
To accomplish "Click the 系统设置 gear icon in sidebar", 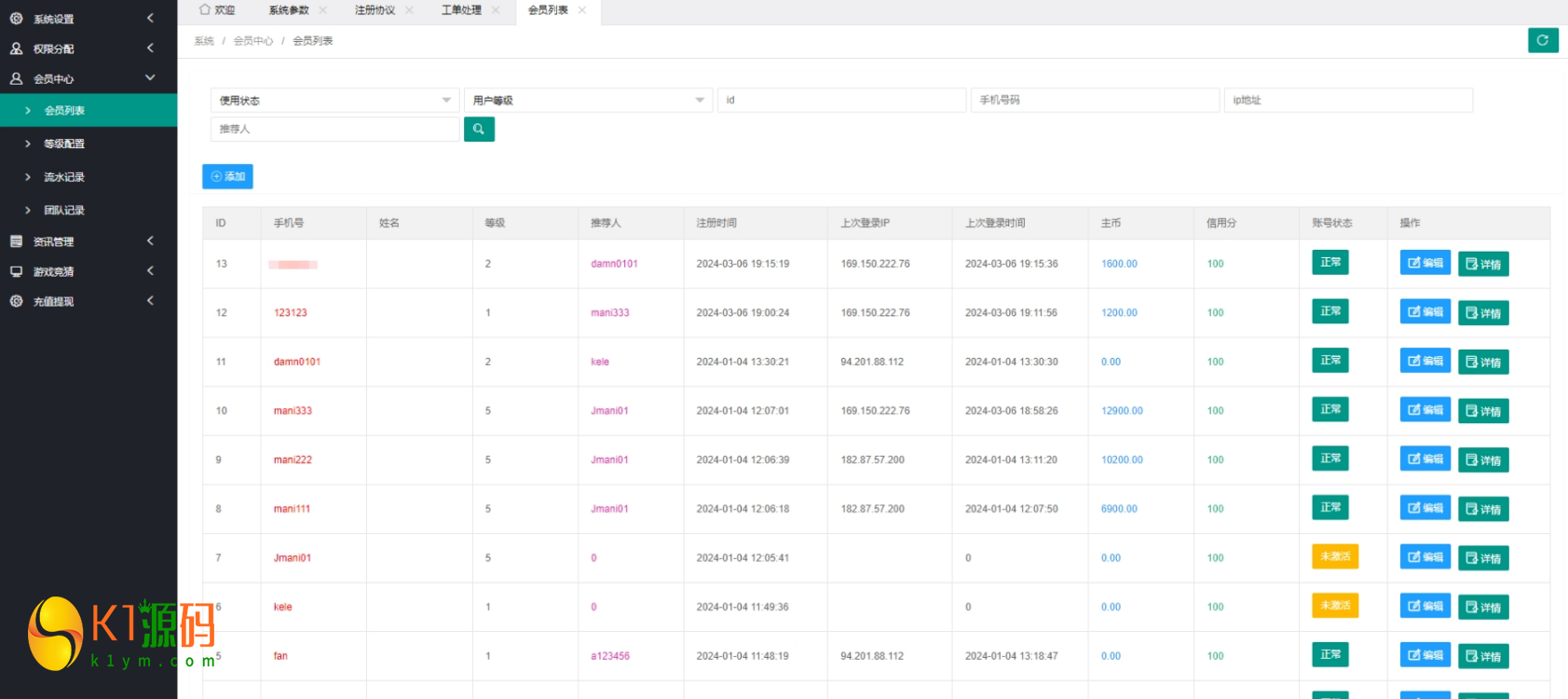I will point(16,19).
